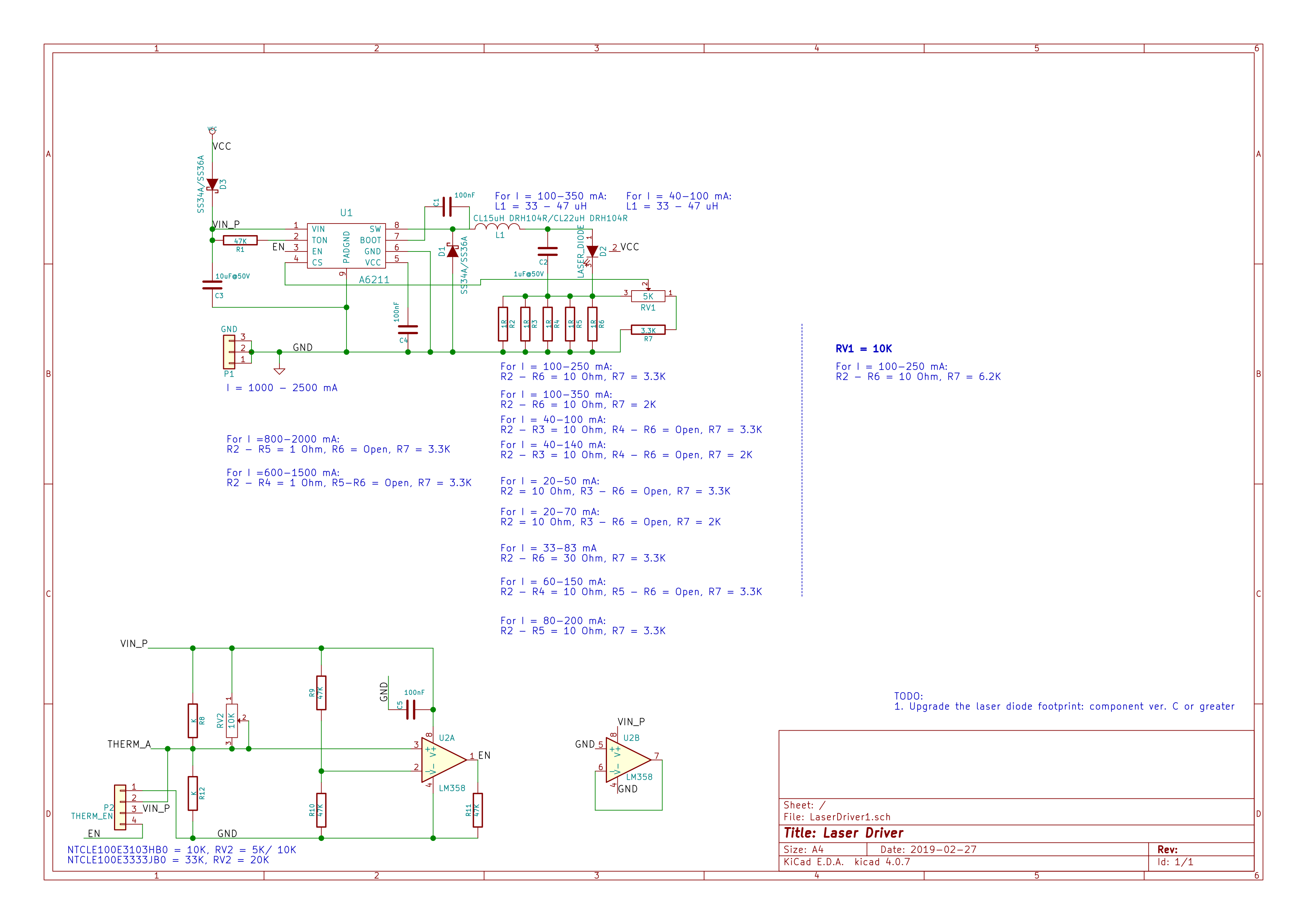Select the U2B LM358 op-amp triangle
Screen dimensions: 1307x924
[629, 760]
